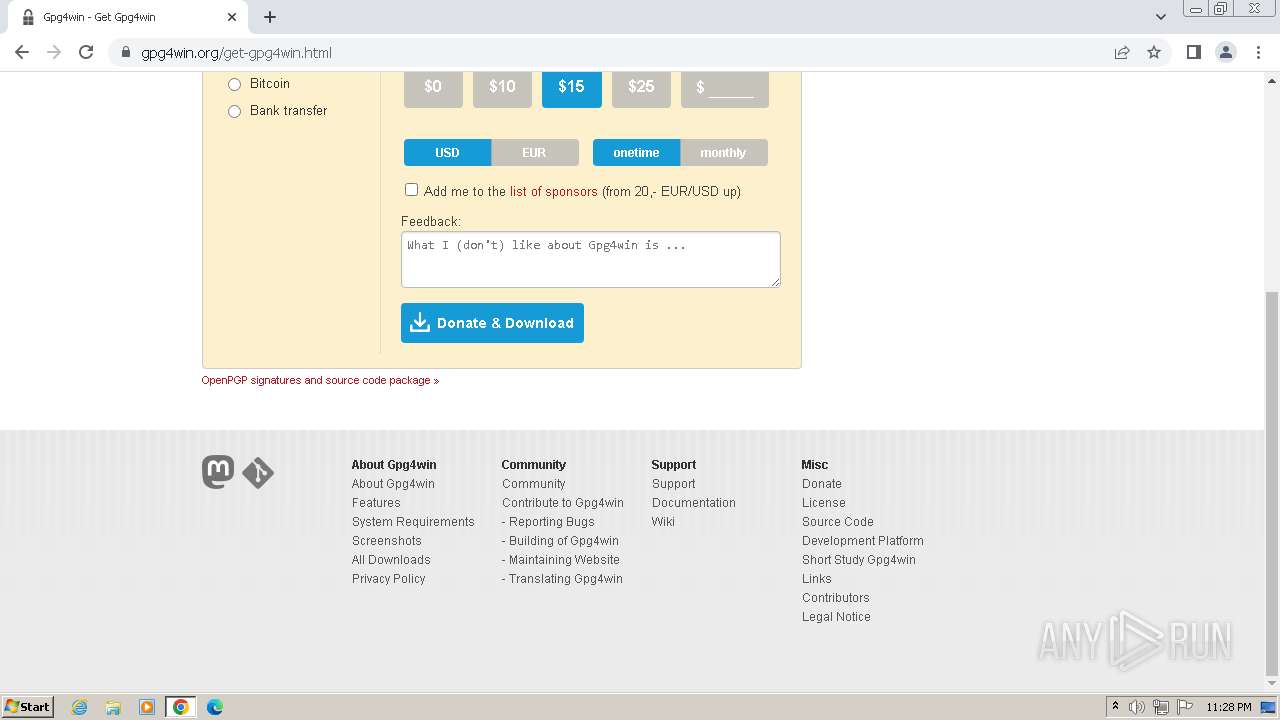Check the Add me to sponsors box
This screenshot has width=1280, height=720.
click(411, 190)
